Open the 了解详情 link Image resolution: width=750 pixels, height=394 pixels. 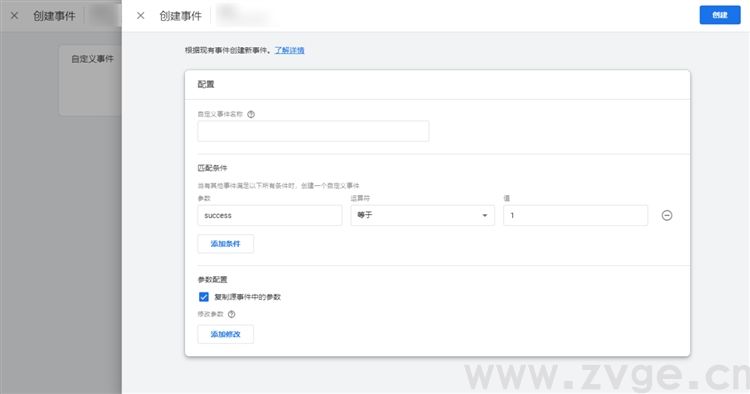289,50
